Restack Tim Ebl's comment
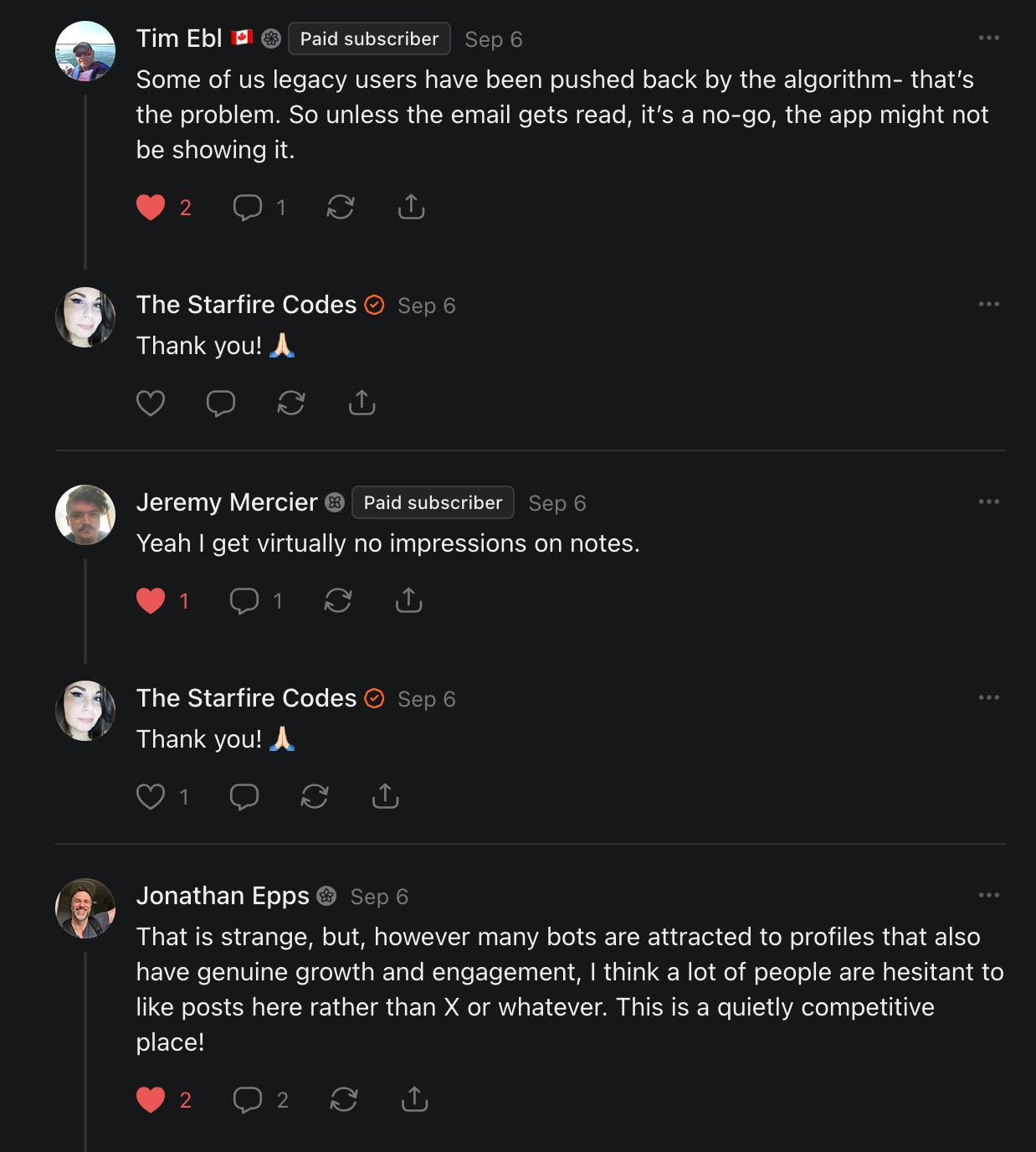Screen dimensions: 1036x1152 tap(341, 207)
